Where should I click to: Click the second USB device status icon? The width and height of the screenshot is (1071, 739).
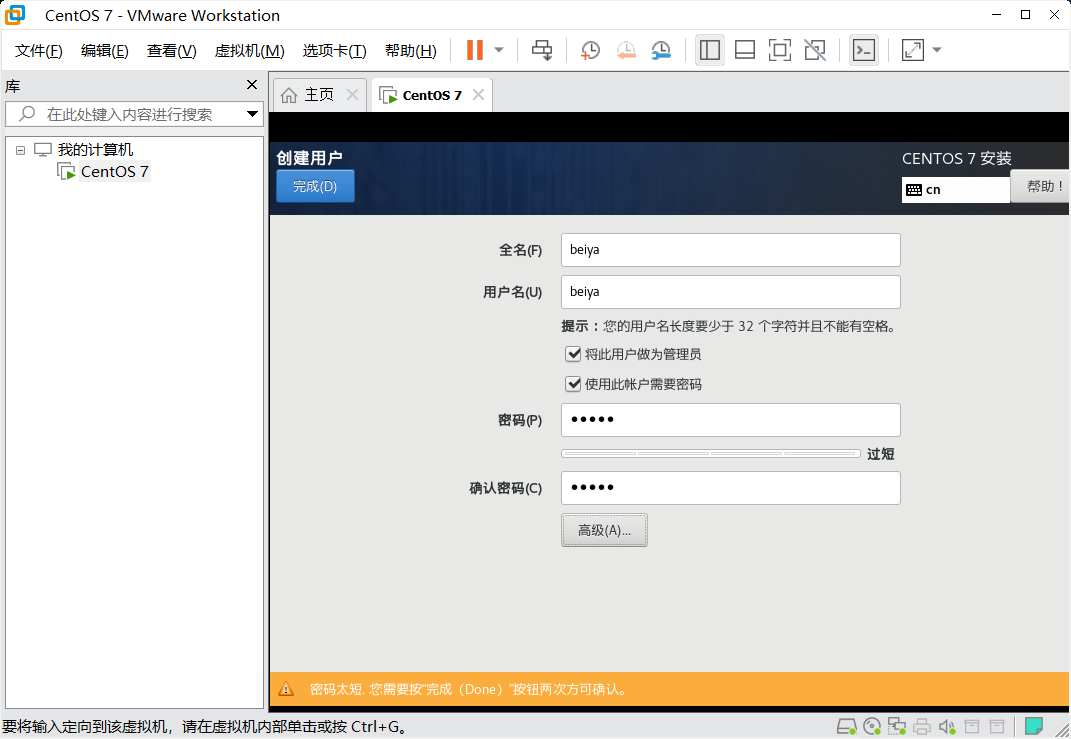[997, 726]
